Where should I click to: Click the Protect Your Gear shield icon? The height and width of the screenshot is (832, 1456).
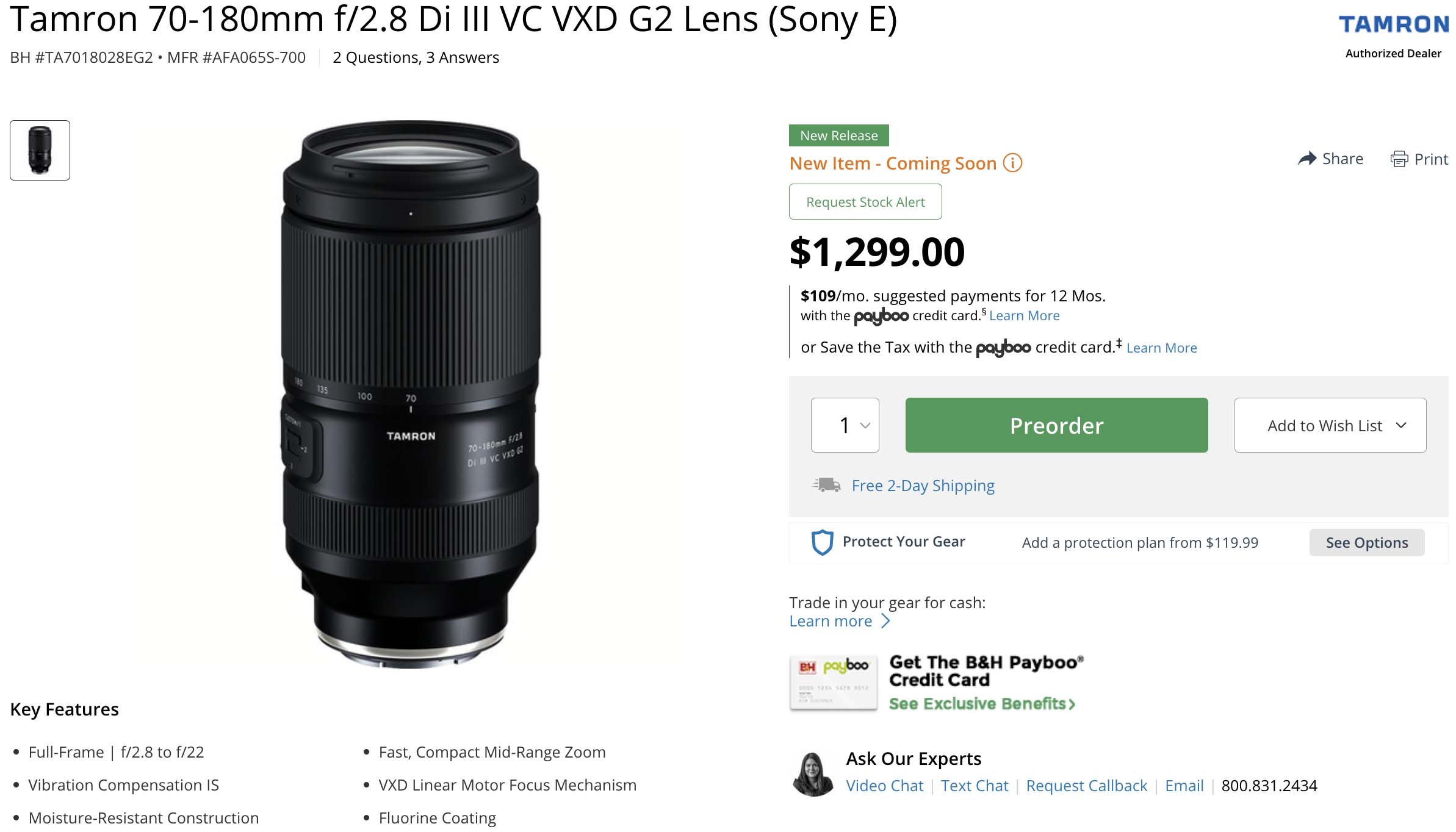[x=821, y=542]
